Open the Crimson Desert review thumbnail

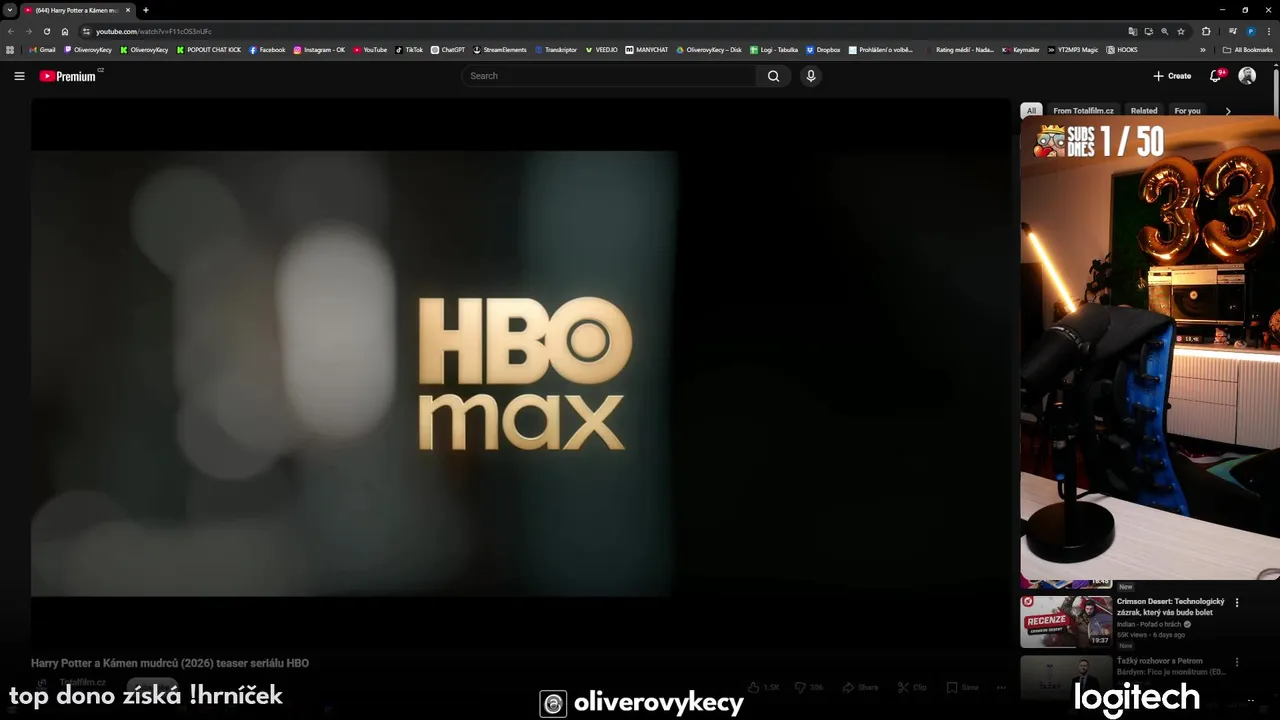pyautogui.click(x=1066, y=622)
